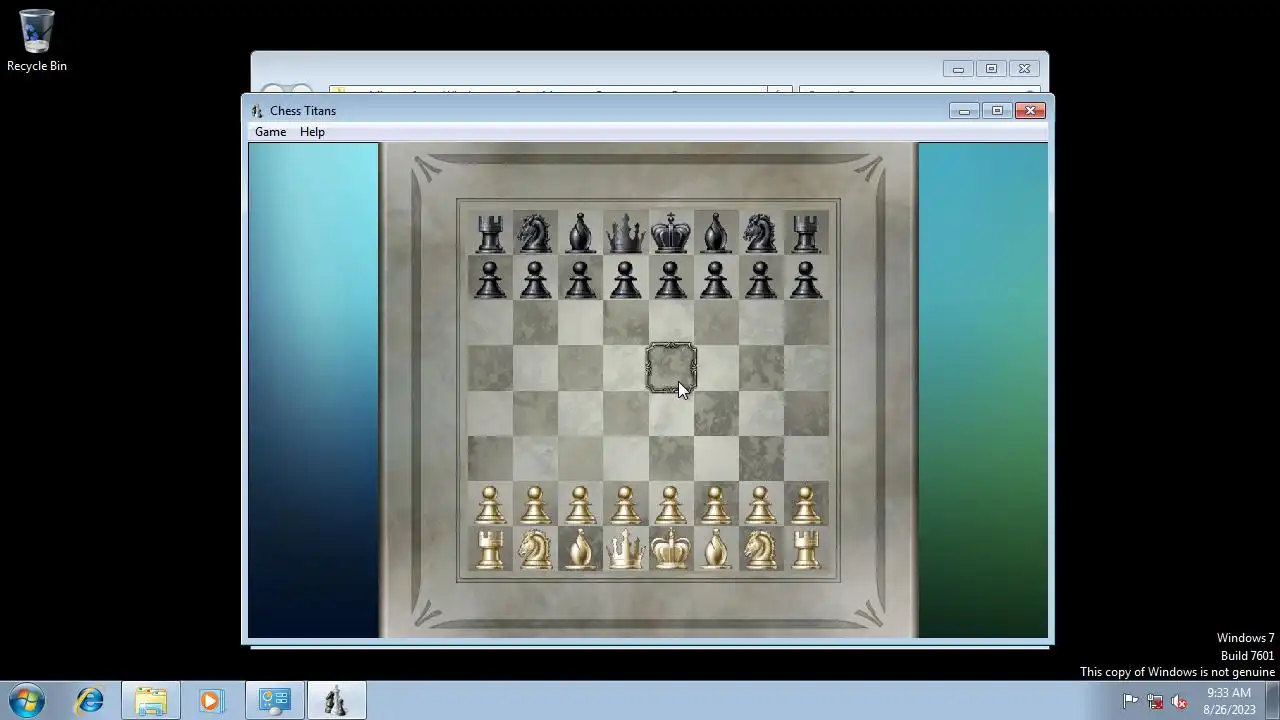Viewport: 1280px width, 720px height.
Task: Minimize the Chess Titans window
Action: tap(964, 110)
